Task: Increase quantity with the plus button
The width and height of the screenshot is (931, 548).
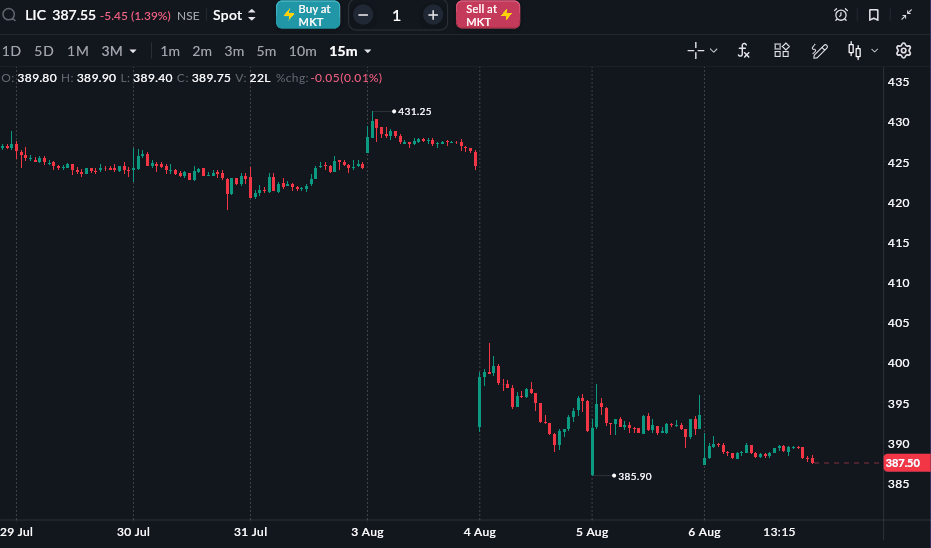Action: click(433, 15)
